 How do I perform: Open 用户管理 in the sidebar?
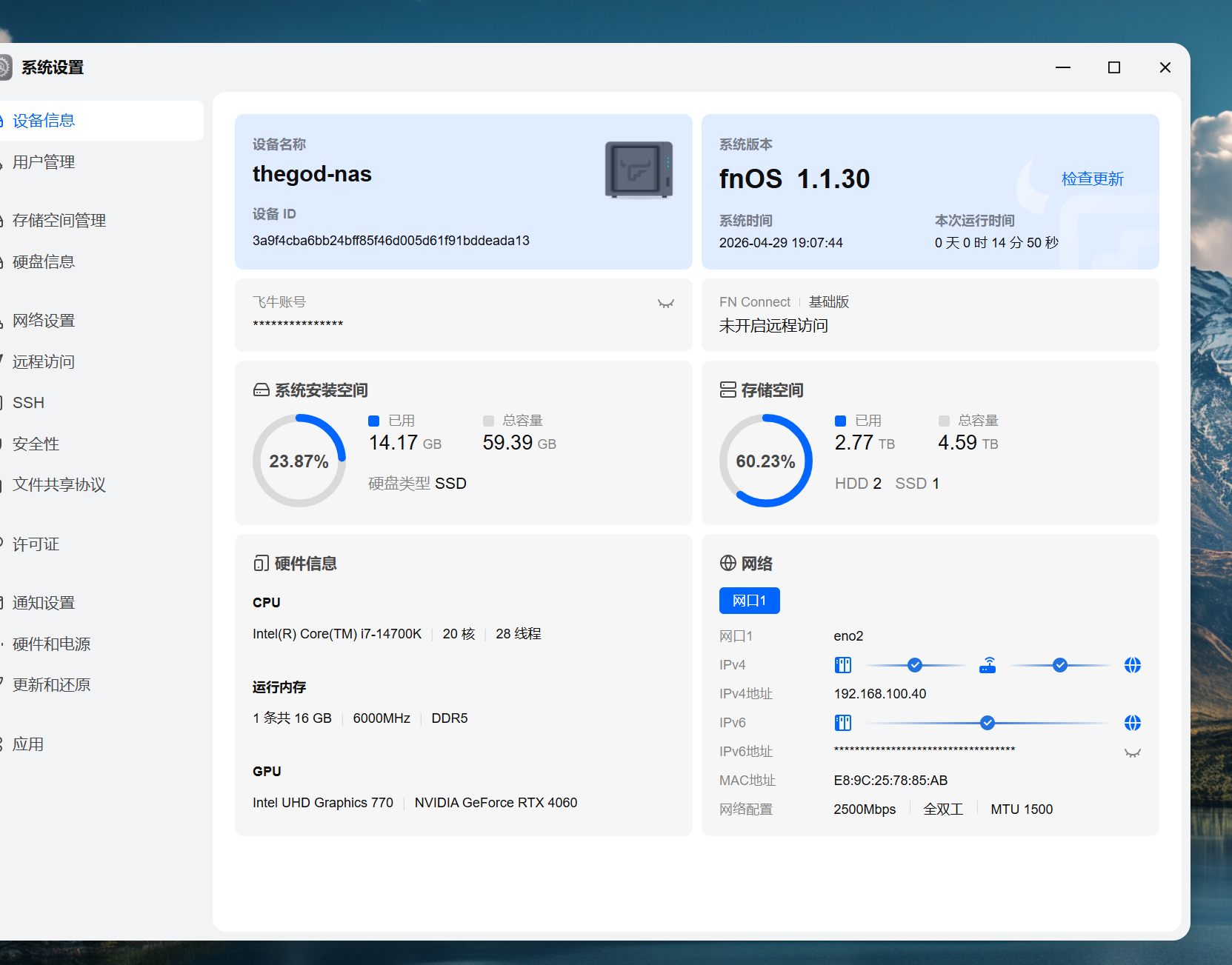pyautogui.click(x=44, y=162)
